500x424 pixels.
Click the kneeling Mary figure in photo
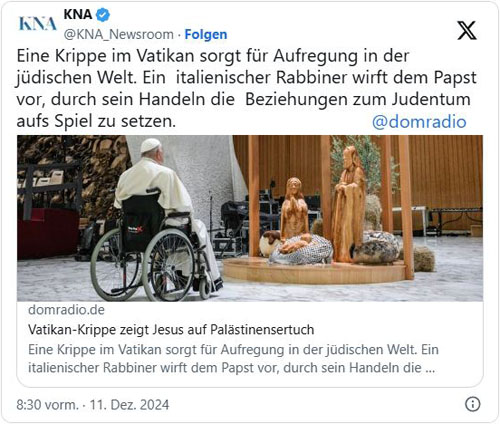click(294, 209)
